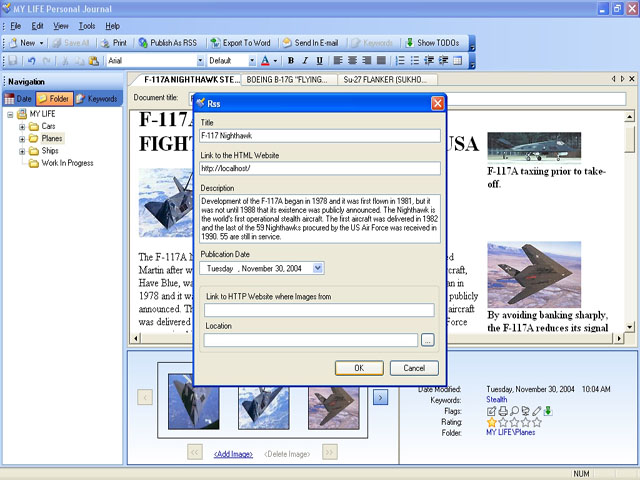Screen dimensions: 640x480
Task: Center-align the text
Action: click(352, 61)
